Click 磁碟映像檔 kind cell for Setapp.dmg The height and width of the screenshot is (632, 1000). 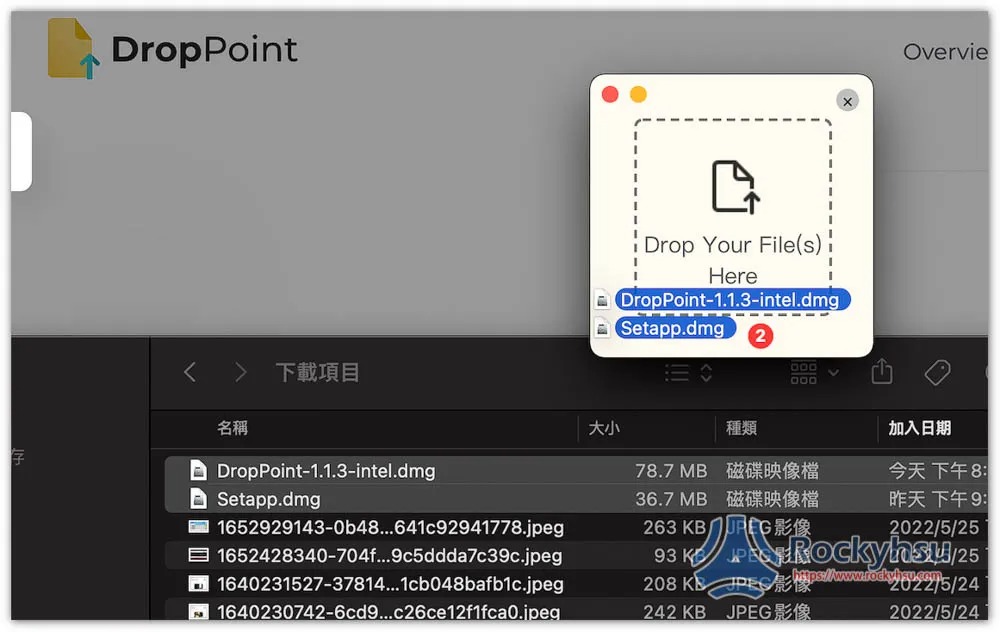(x=772, y=499)
